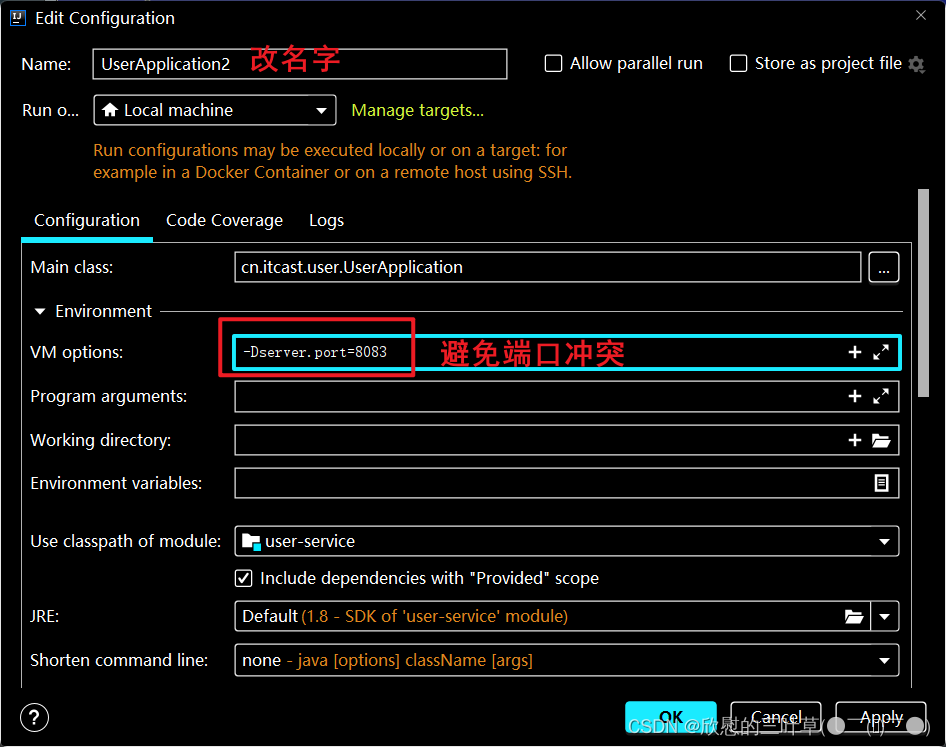Click the main class browse ellipsis button

point(884,267)
